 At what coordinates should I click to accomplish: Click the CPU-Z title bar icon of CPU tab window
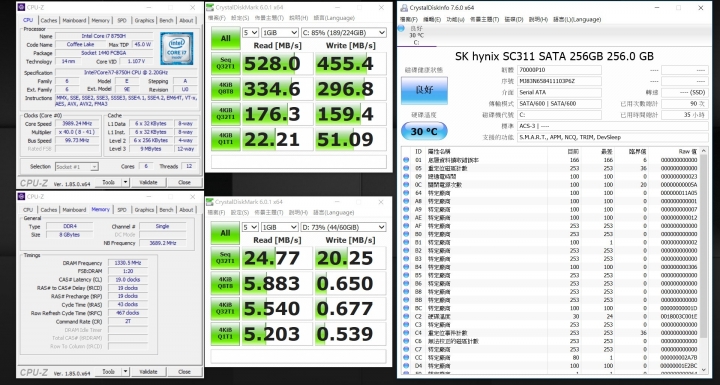pyautogui.click(x=21, y=7)
